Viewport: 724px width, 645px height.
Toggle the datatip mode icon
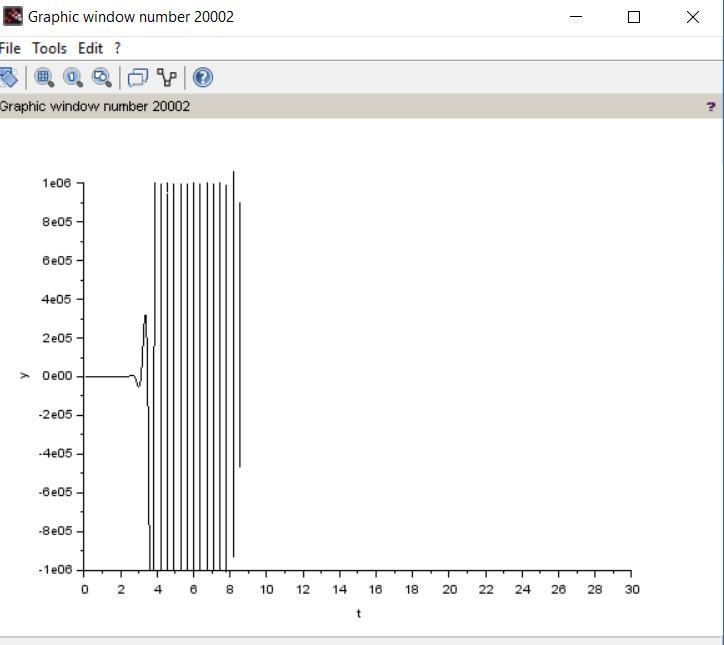(x=167, y=77)
